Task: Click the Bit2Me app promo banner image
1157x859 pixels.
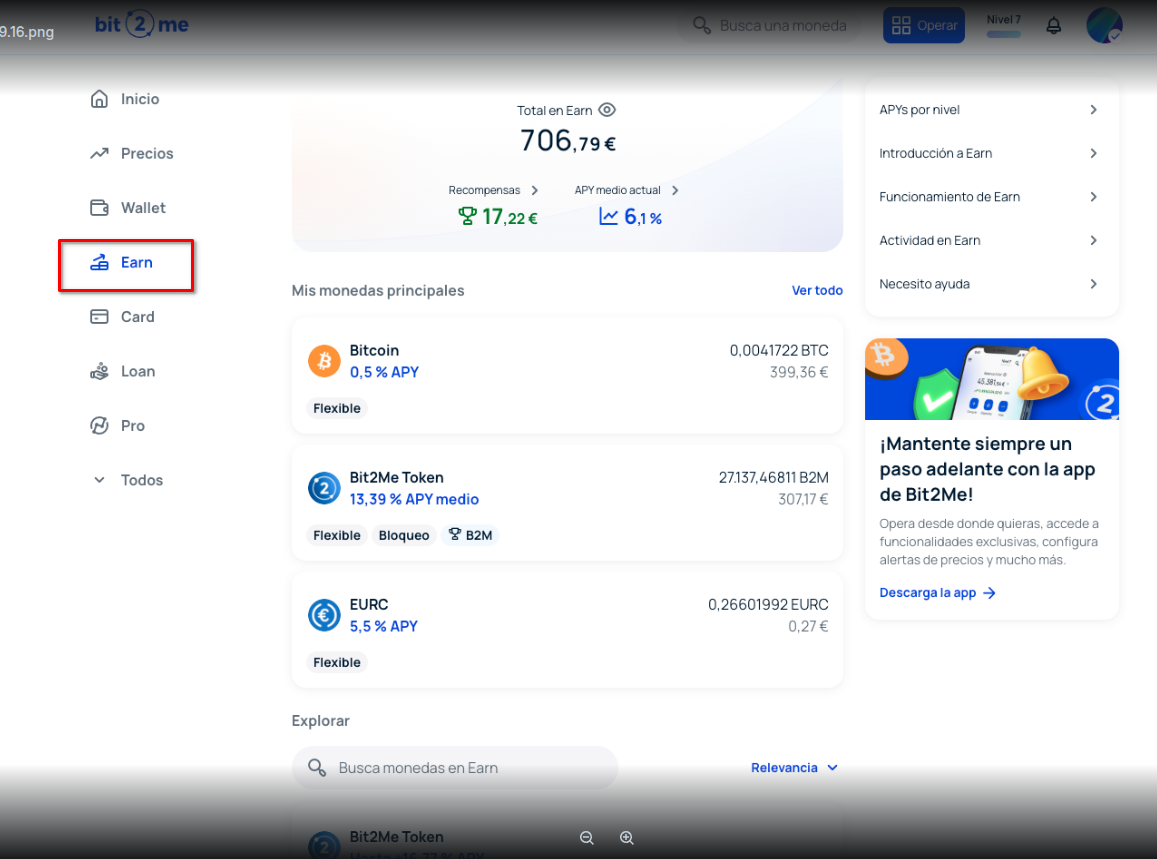Action: click(992, 379)
